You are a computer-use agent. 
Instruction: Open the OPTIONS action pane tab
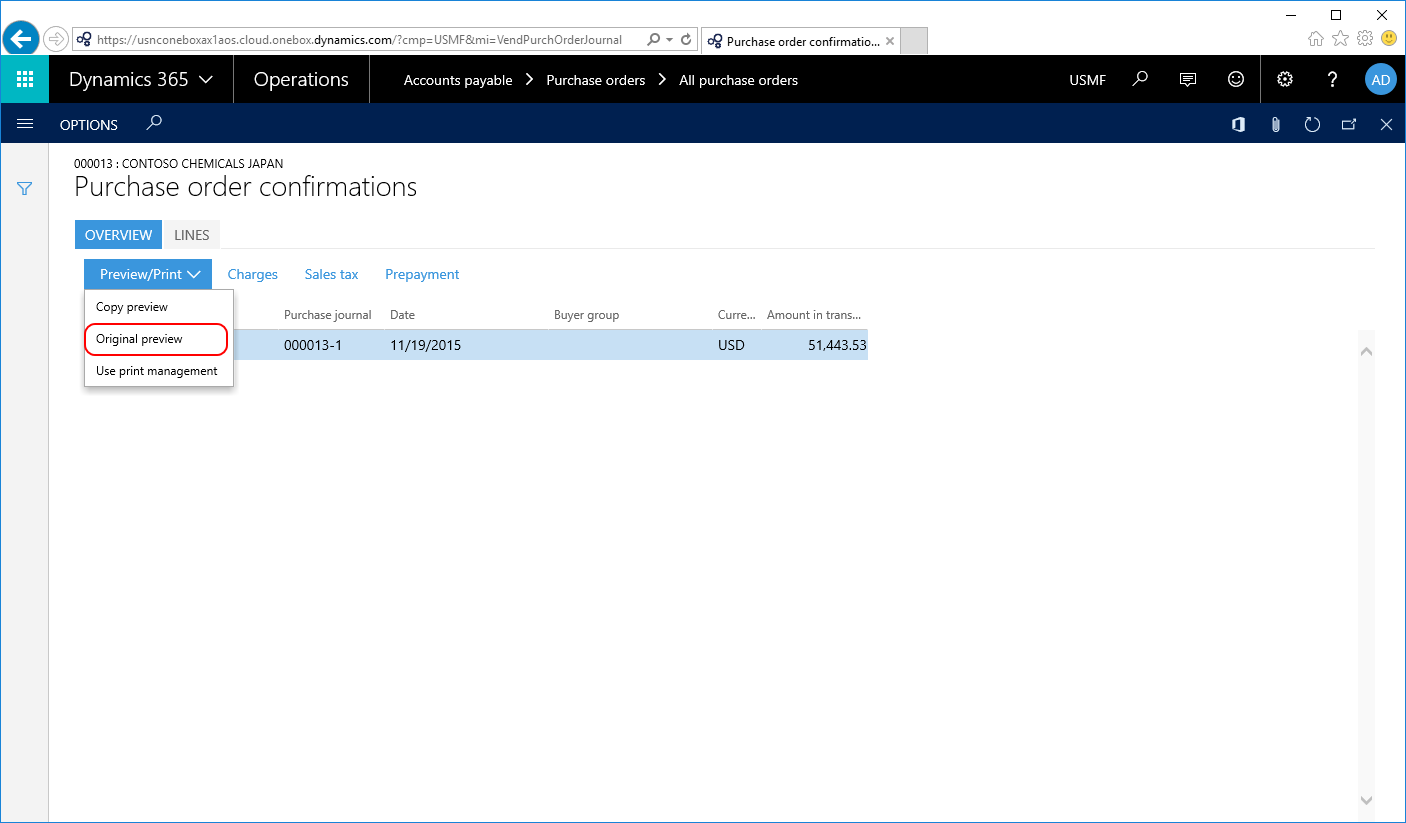click(x=89, y=124)
